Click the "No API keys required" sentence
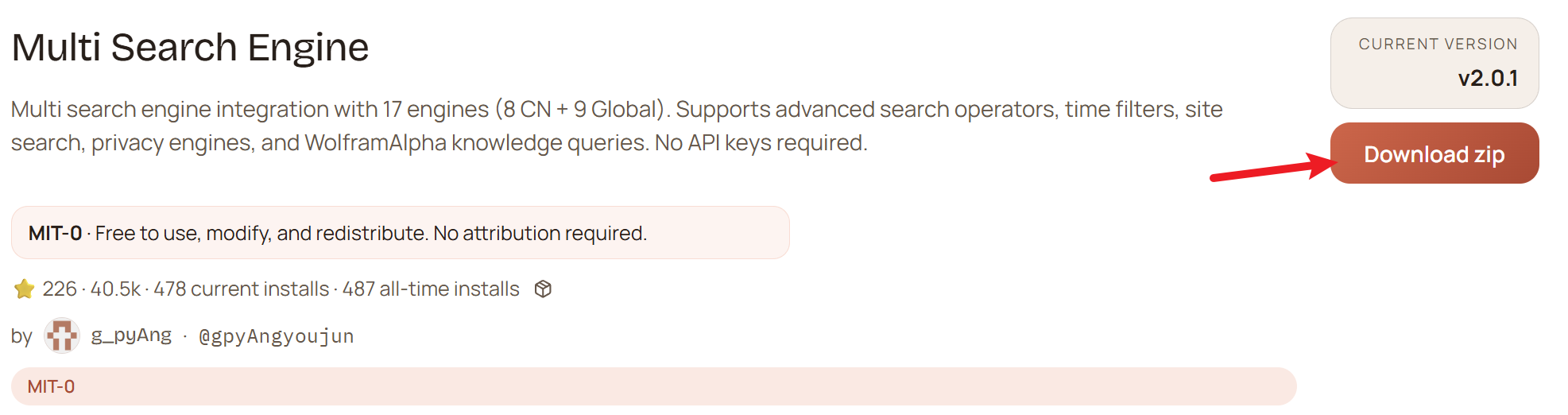This screenshot has height=415, width=1568. (761, 143)
